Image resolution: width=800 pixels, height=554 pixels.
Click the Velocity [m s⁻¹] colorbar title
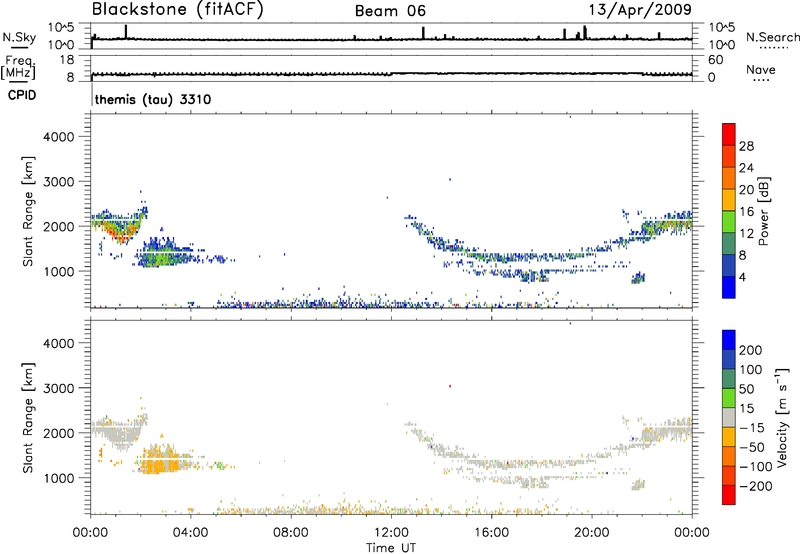[x=782, y=417]
